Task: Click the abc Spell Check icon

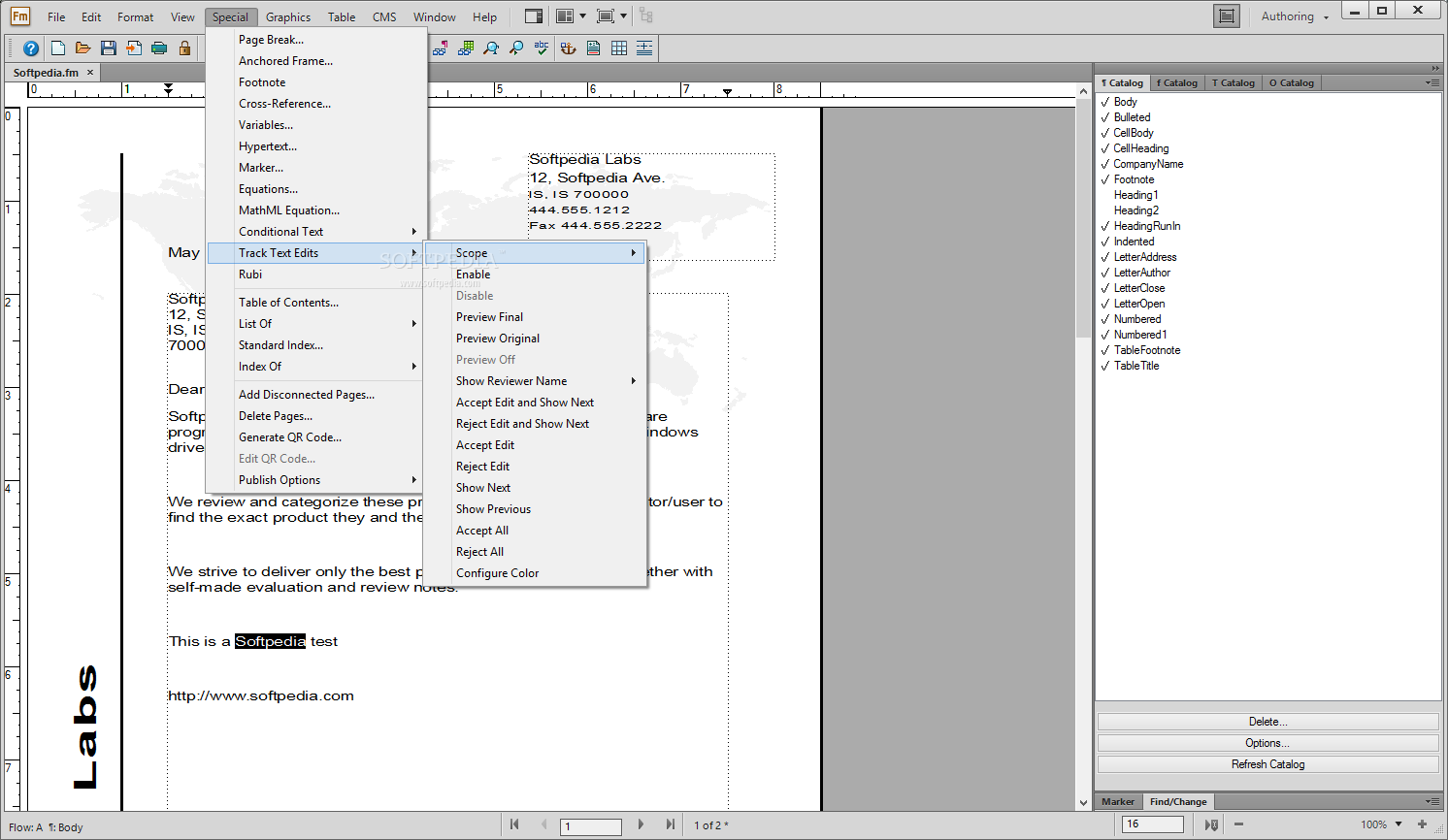Action: [542, 48]
